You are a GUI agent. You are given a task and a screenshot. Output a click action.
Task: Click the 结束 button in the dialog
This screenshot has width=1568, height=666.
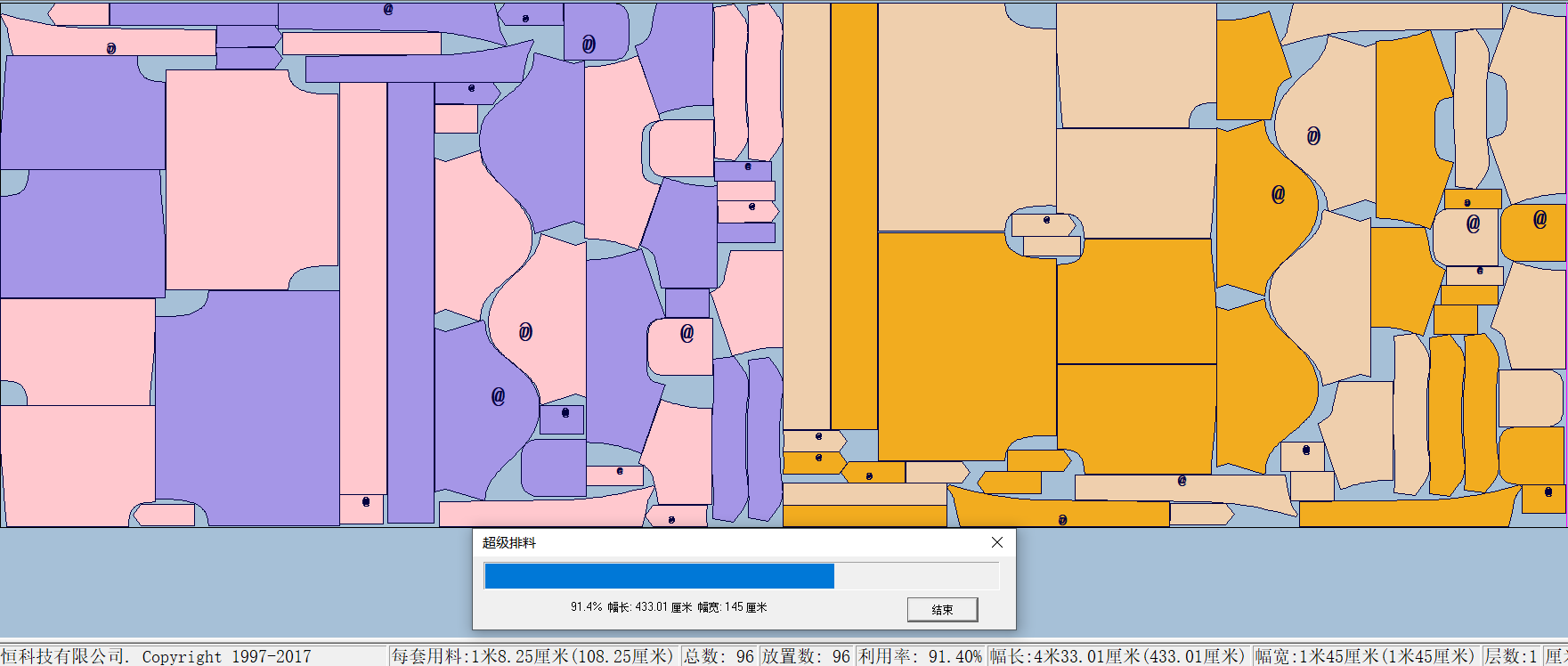[x=942, y=610]
